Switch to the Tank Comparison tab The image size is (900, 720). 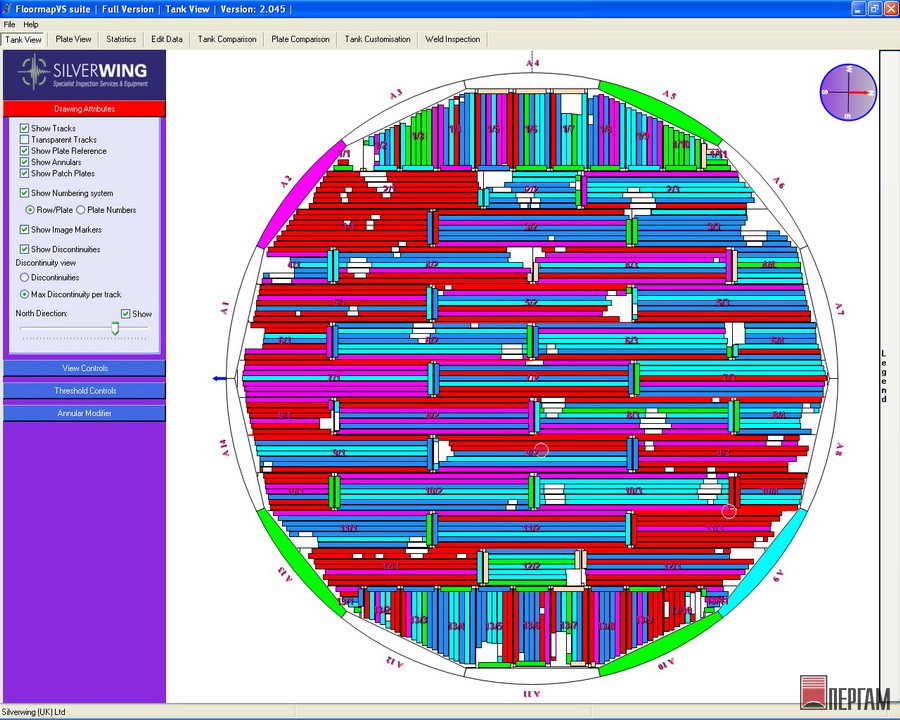[x=227, y=39]
